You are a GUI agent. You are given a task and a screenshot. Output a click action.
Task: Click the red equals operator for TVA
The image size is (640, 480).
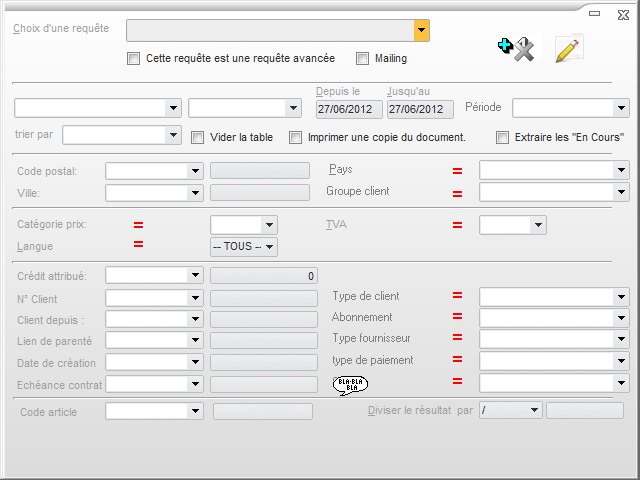pos(457,226)
